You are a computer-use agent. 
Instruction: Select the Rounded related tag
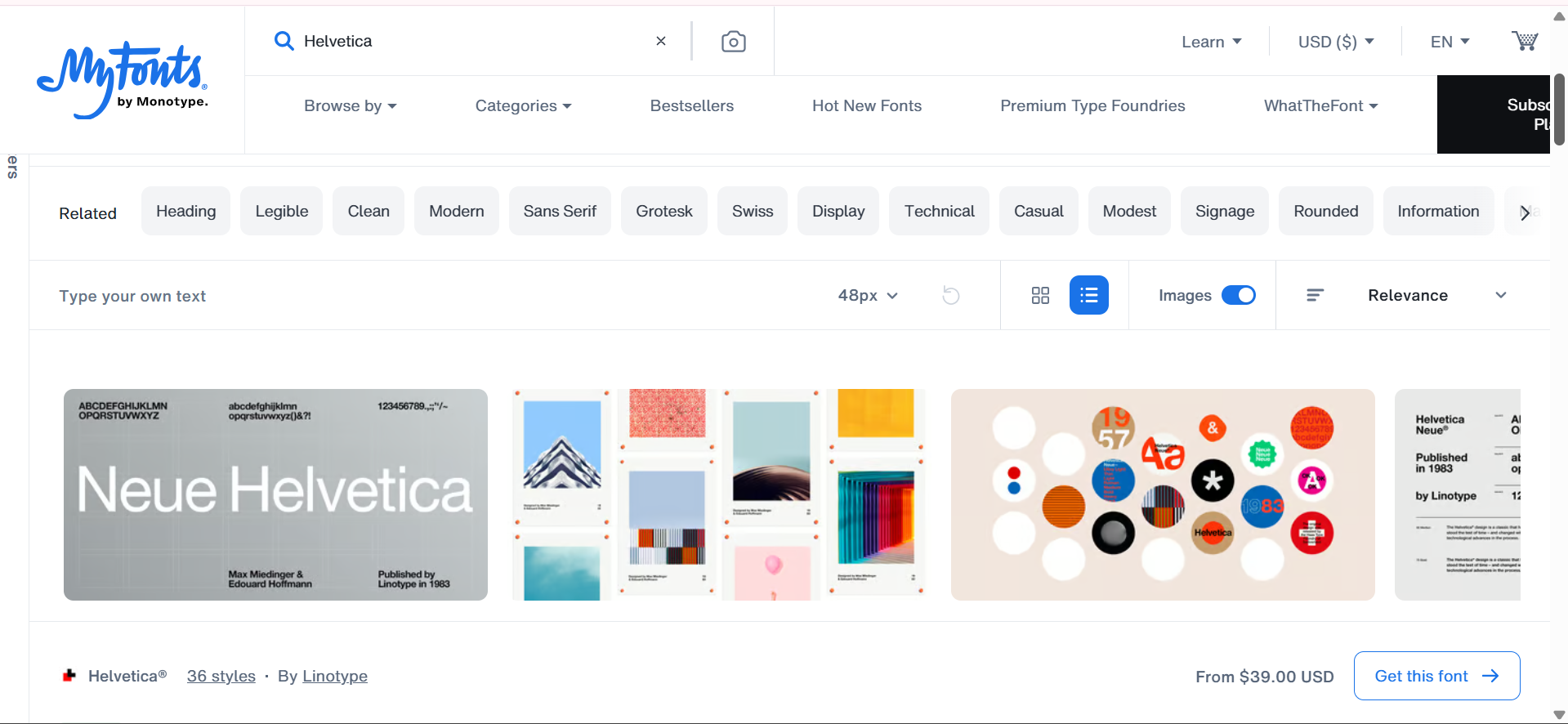tap(1326, 211)
